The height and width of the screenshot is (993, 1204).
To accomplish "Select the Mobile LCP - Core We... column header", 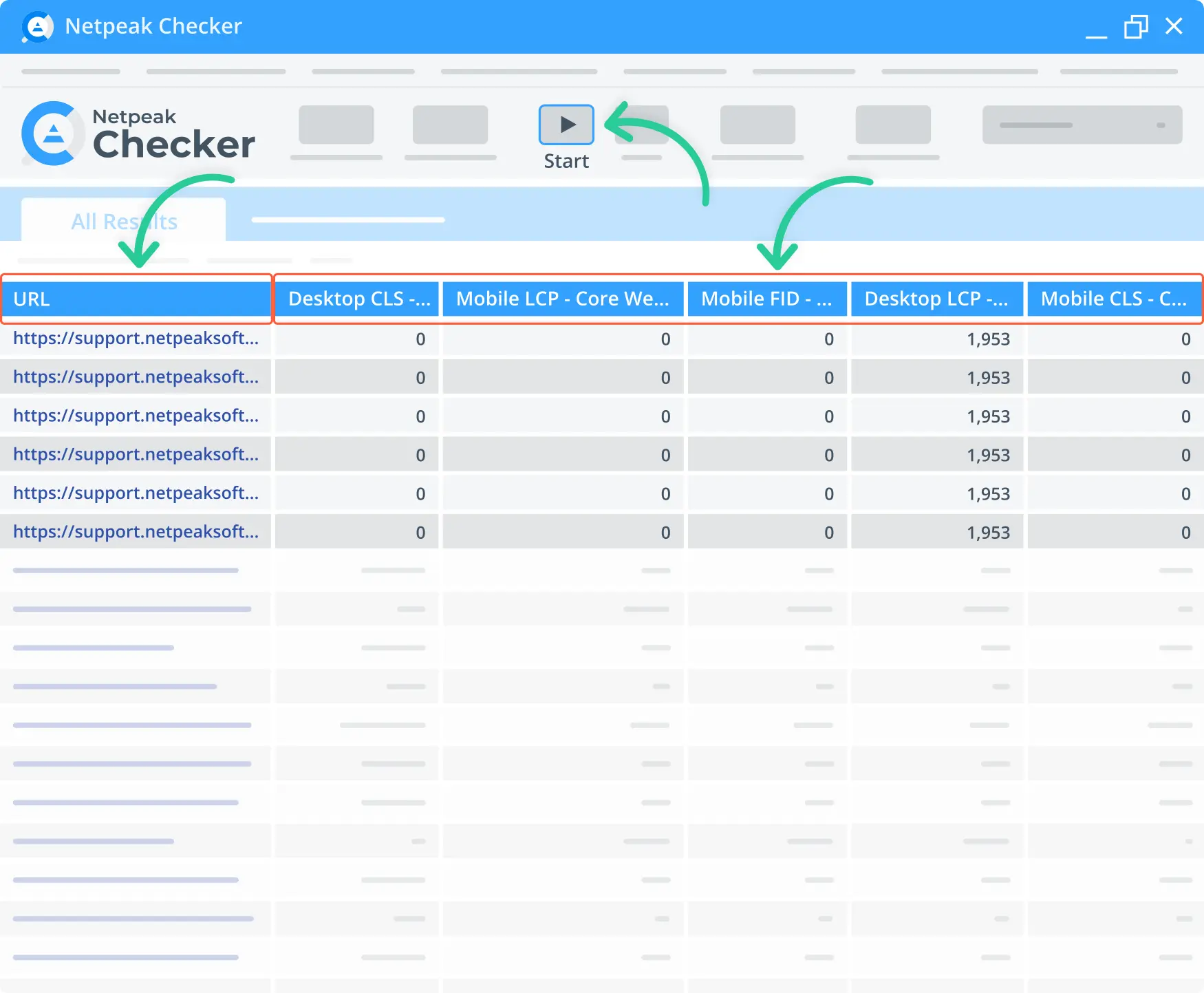I will tap(563, 299).
